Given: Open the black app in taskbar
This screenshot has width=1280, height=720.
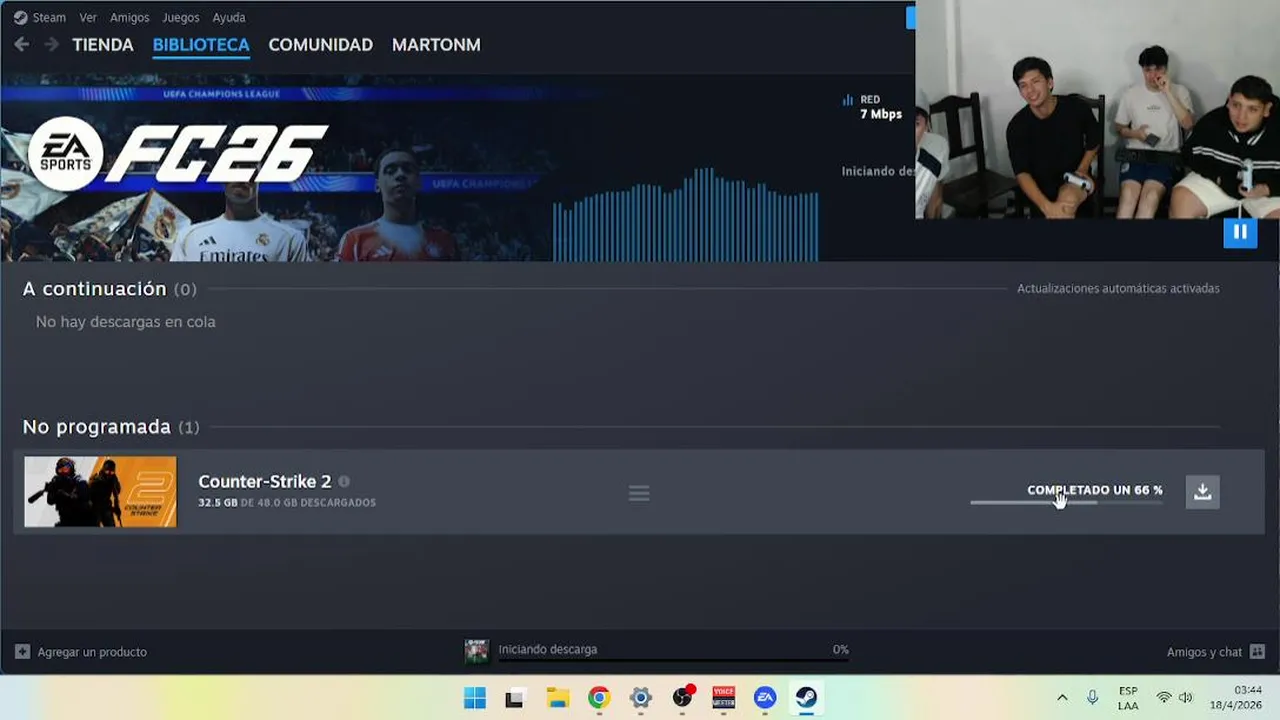Looking at the screenshot, I should (514, 698).
